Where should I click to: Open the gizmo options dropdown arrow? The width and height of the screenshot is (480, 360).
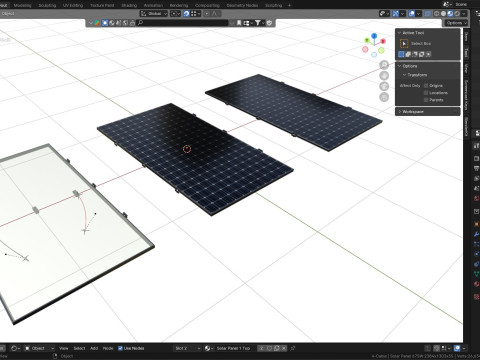(x=402, y=14)
